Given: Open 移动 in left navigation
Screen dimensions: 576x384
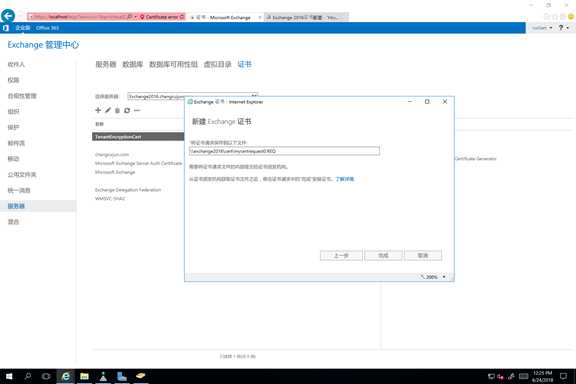Looking at the screenshot, I should [13, 159].
